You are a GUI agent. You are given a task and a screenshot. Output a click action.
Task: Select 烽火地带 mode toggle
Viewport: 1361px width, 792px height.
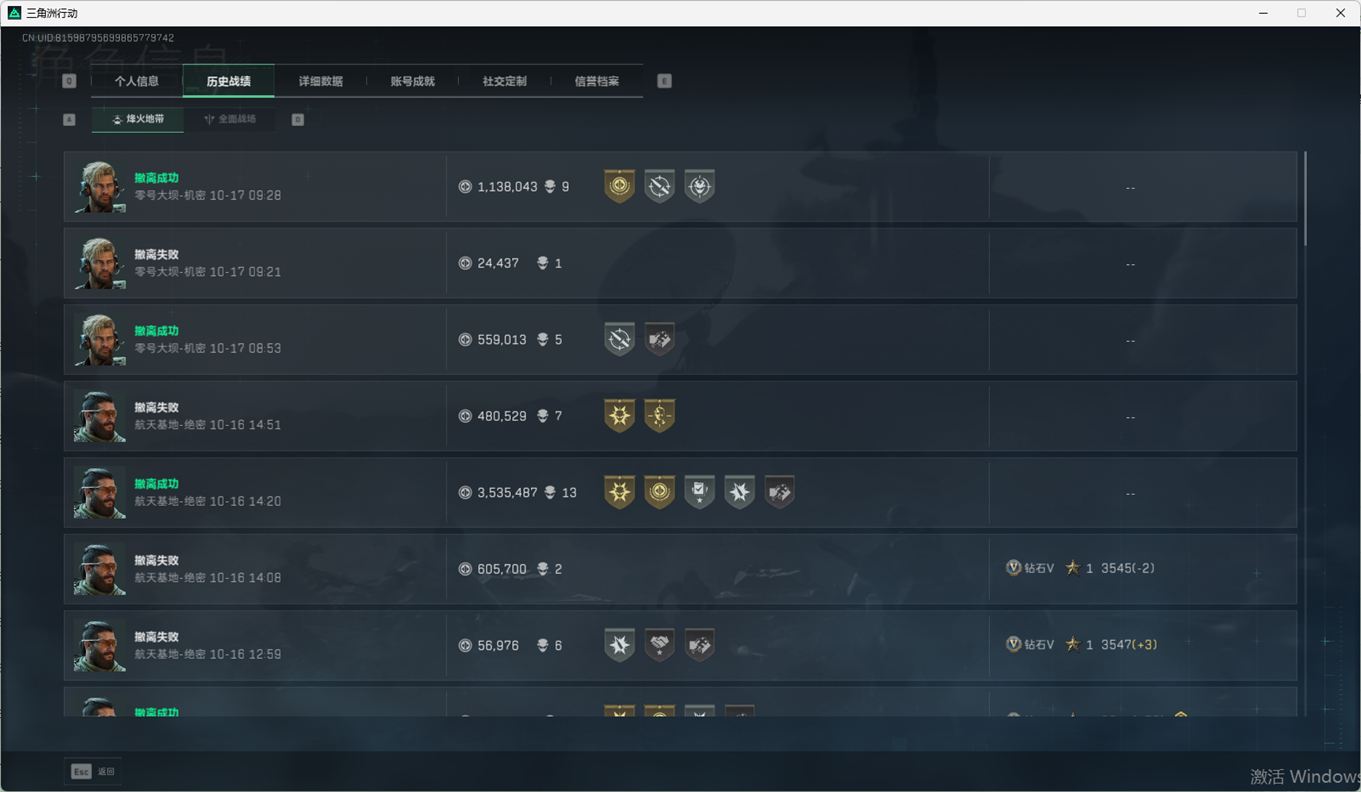[x=138, y=119]
